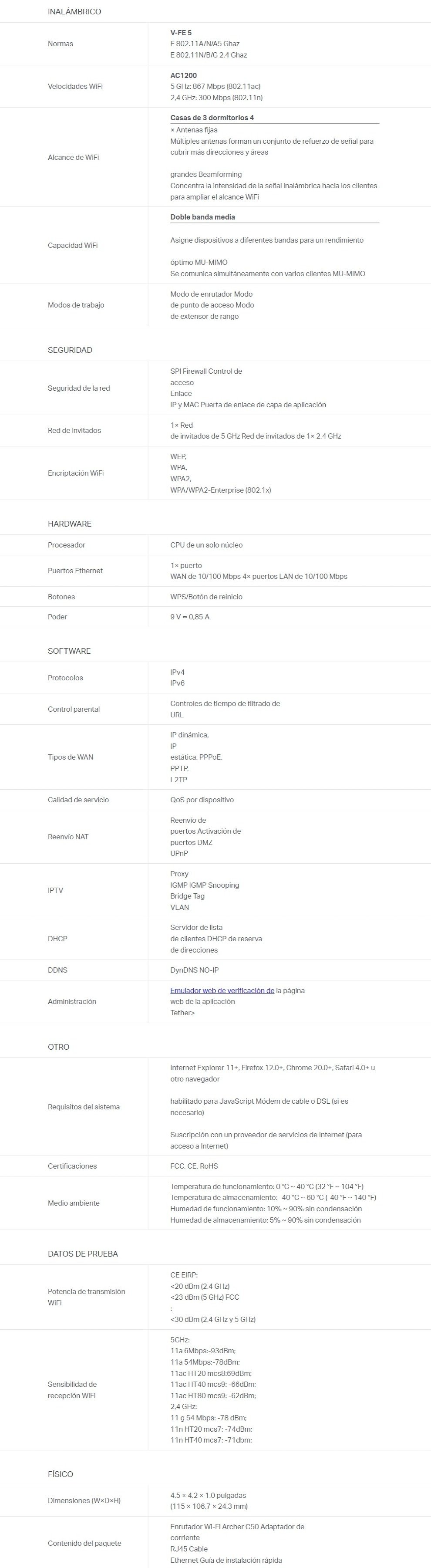The image size is (431, 1568).
Task: Click the SEGURIDAD section heading
Action: coord(70,350)
